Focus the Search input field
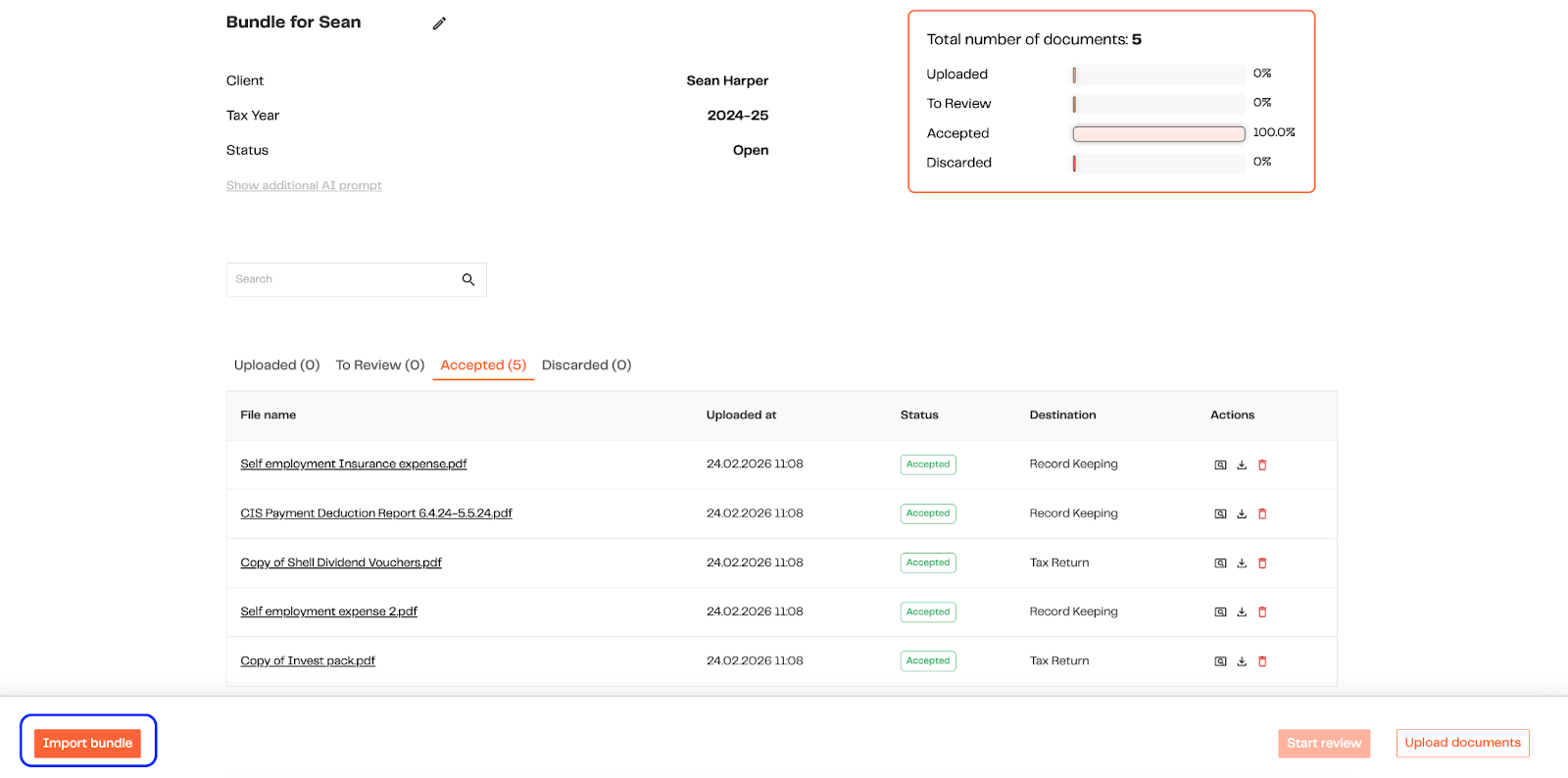Viewport: 1568px width, 778px height. pyautogui.click(x=343, y=280)
